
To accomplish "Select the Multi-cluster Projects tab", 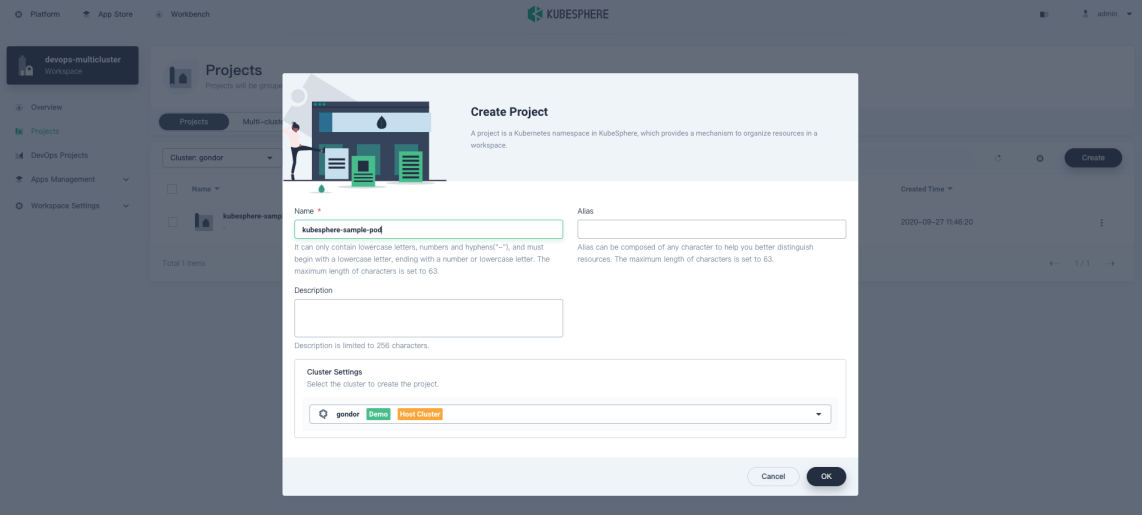I will coord(262,122).
